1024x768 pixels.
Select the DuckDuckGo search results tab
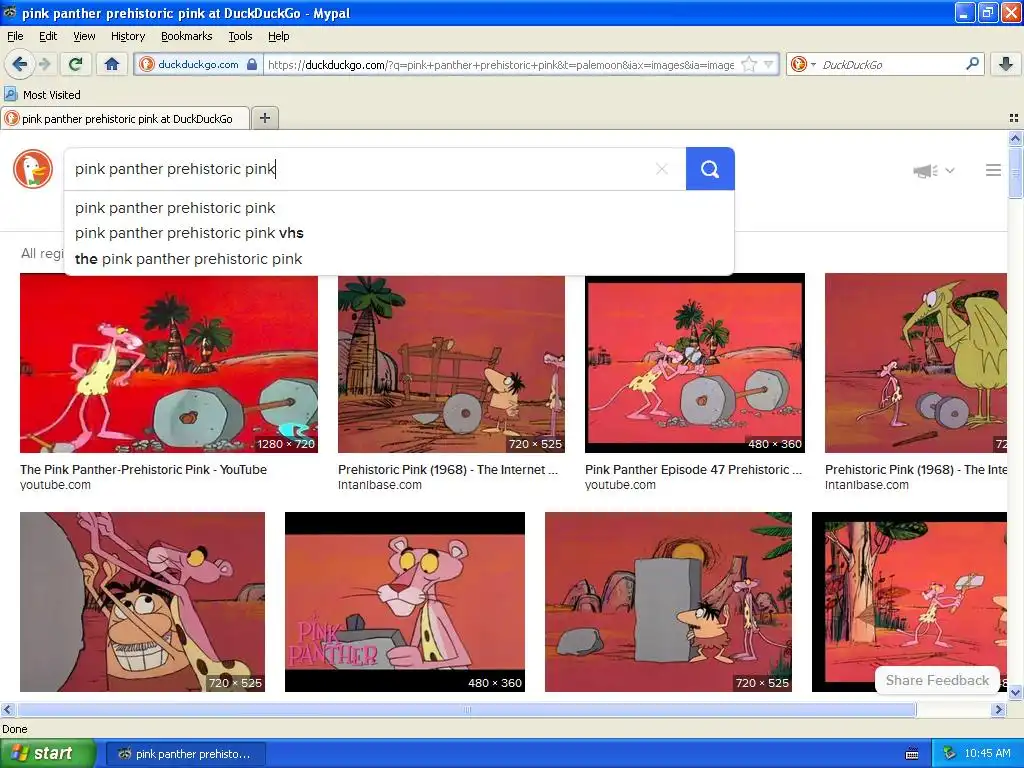tap(125, 118)
